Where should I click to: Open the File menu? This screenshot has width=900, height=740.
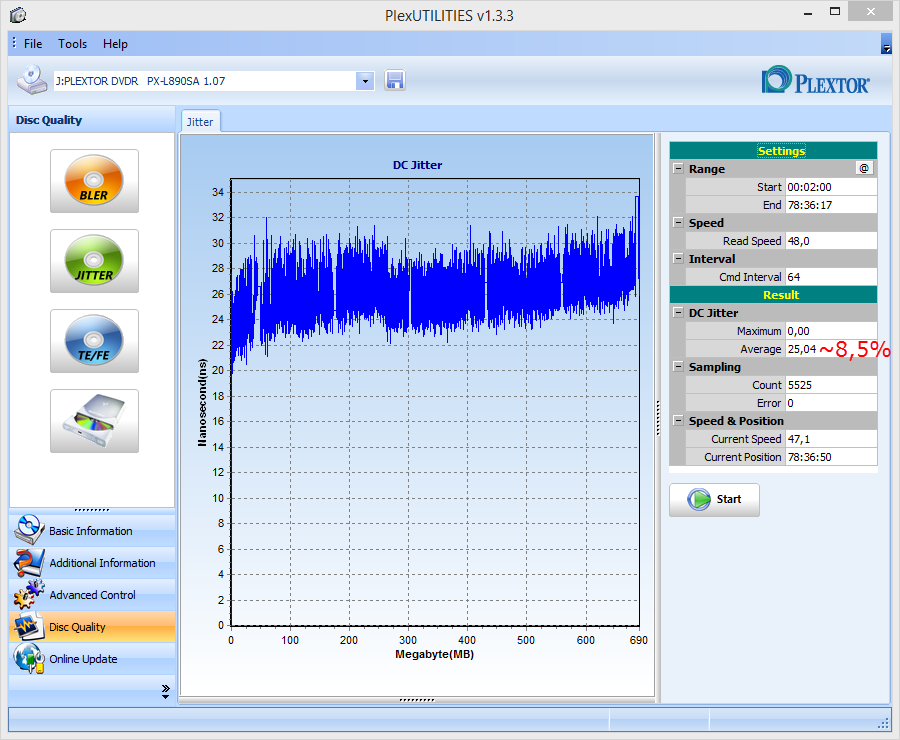[33, 44]
